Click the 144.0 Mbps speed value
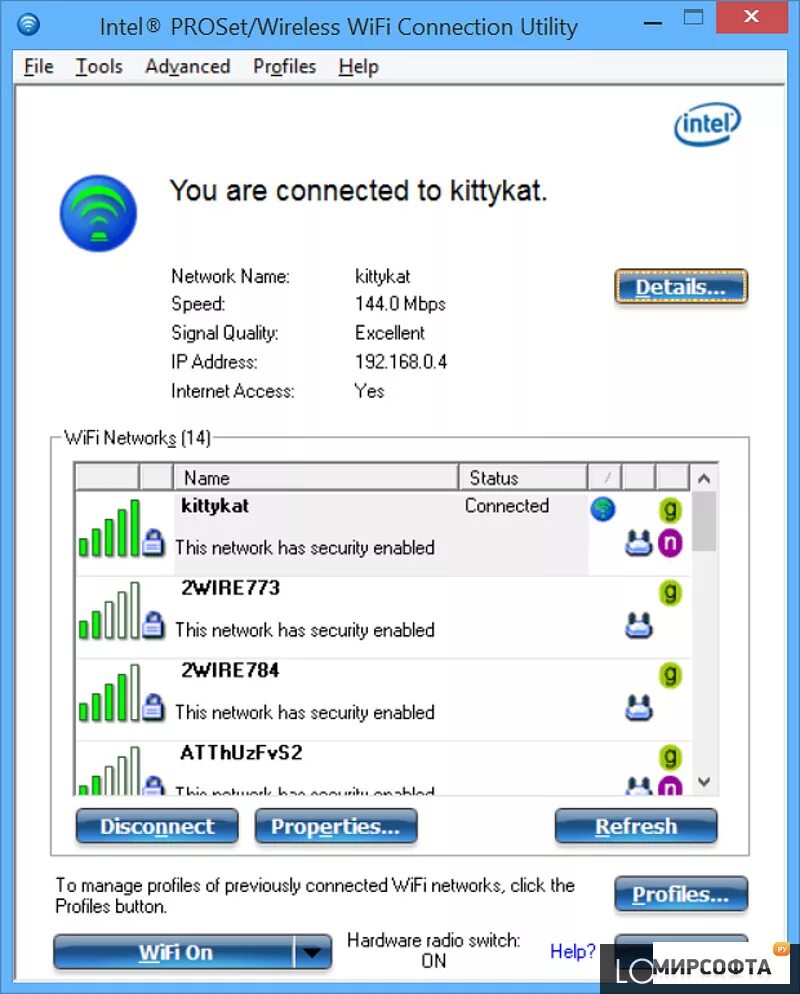 pyautogui.click(x=400, y=304)
